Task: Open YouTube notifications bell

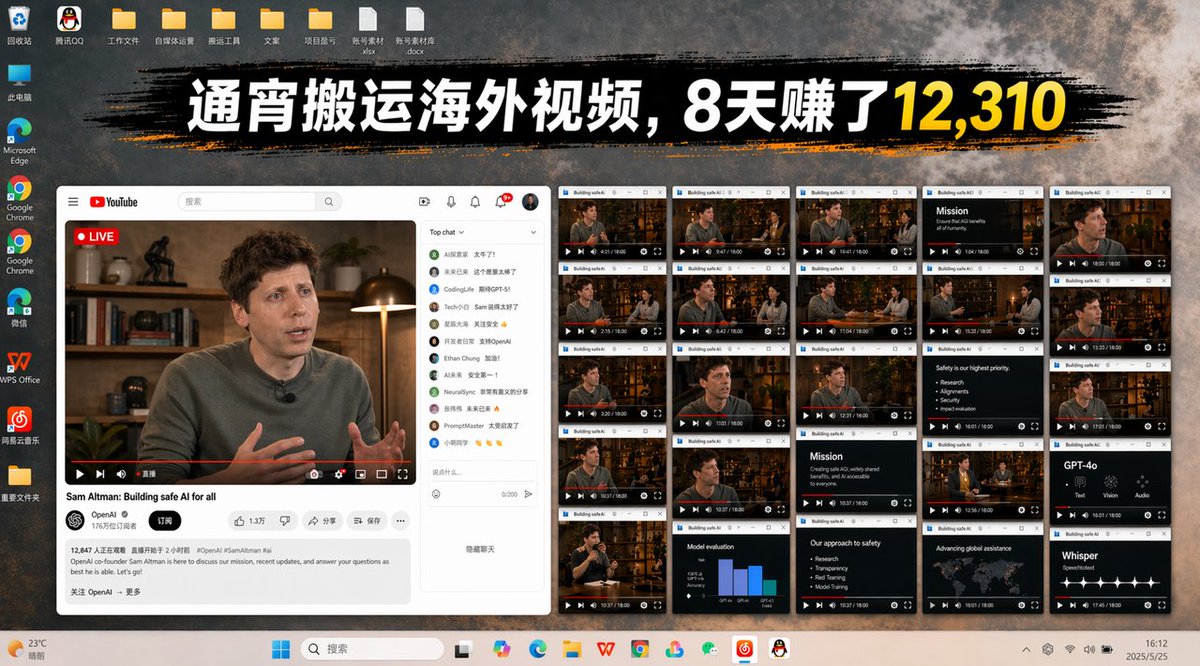Action: coord(501,202)
